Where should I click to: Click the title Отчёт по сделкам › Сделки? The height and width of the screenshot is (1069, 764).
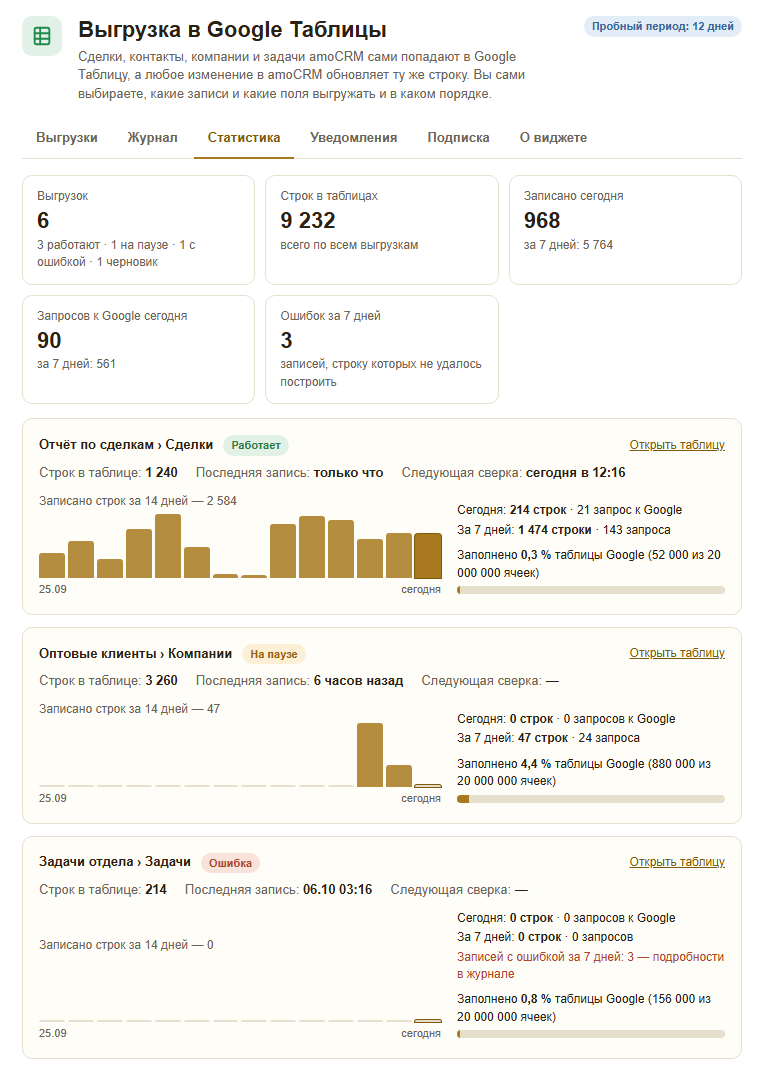(126, 445)
